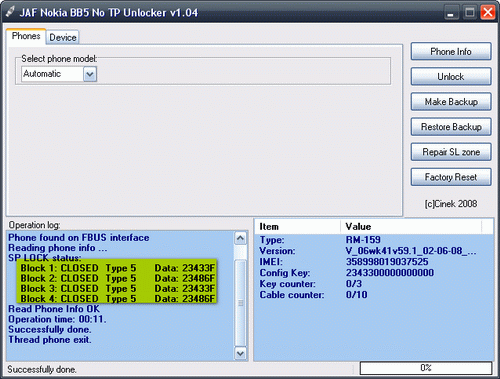The width and height of the screenshot is (500, 379).
Task: Close the JAF Unlocker window
Action: pos(488,13)
